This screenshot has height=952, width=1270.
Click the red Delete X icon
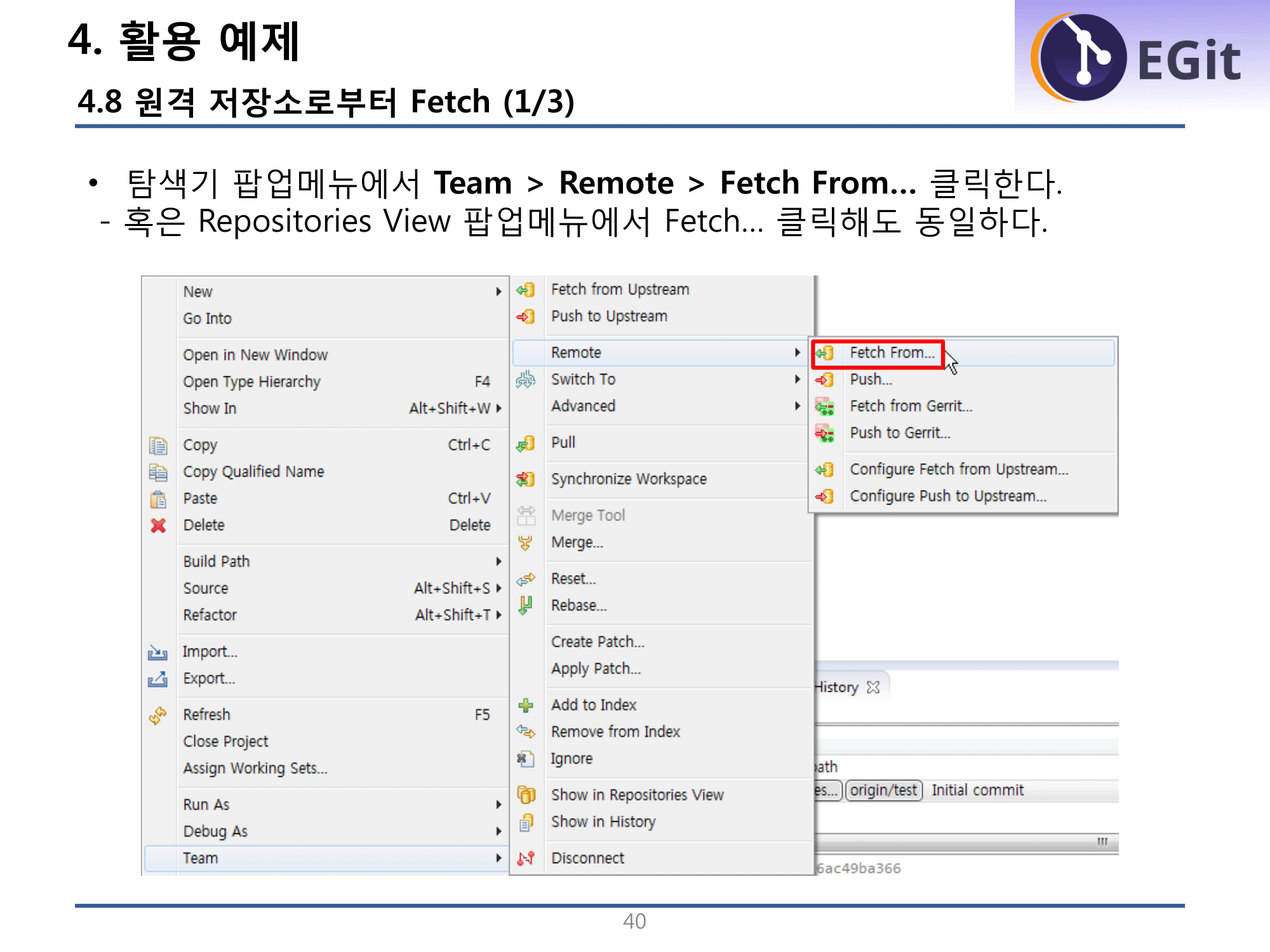[158, 526]
